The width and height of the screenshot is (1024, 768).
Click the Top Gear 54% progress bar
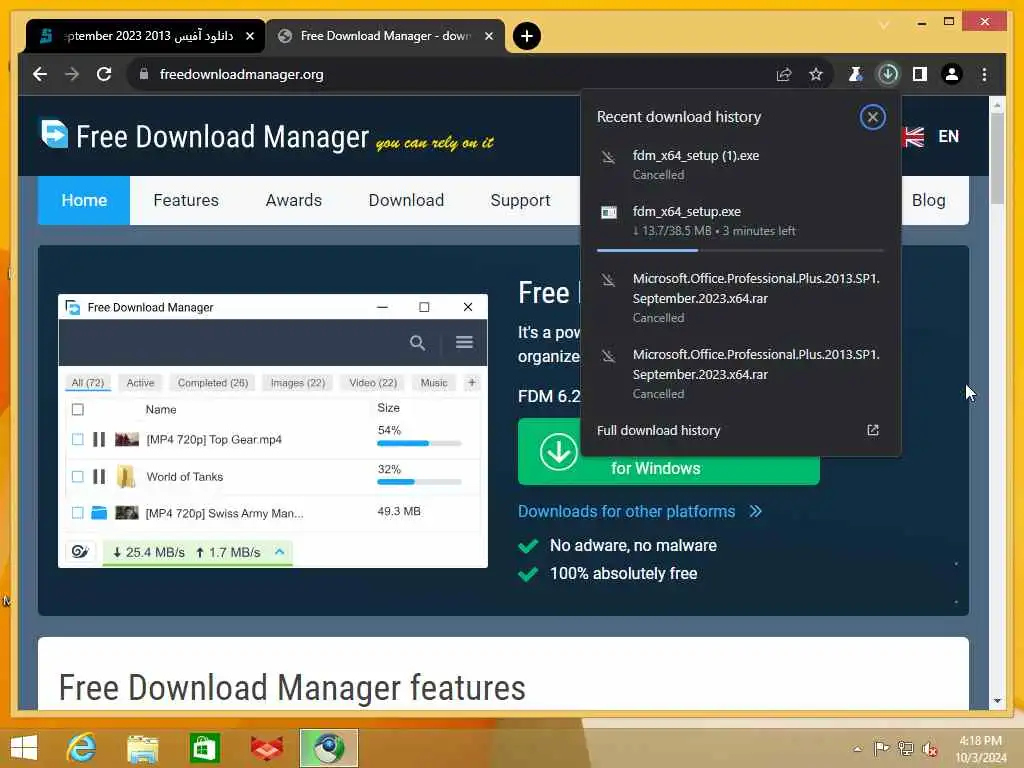tap(419, 443)
